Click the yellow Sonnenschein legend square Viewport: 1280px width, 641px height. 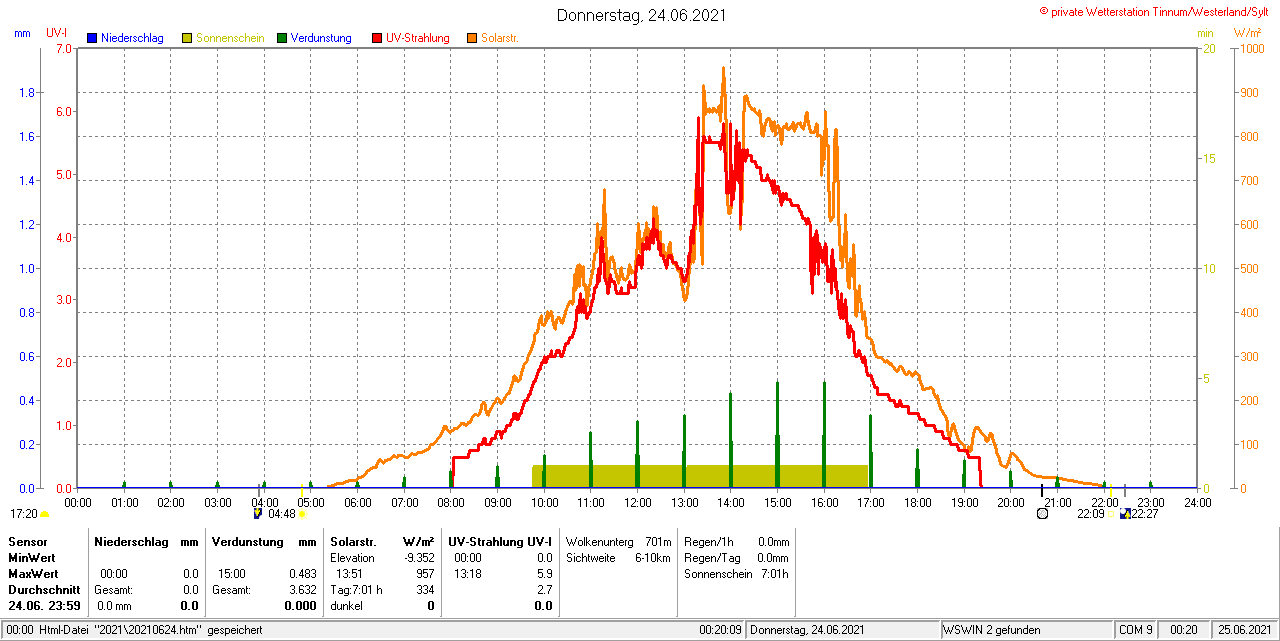187,38
